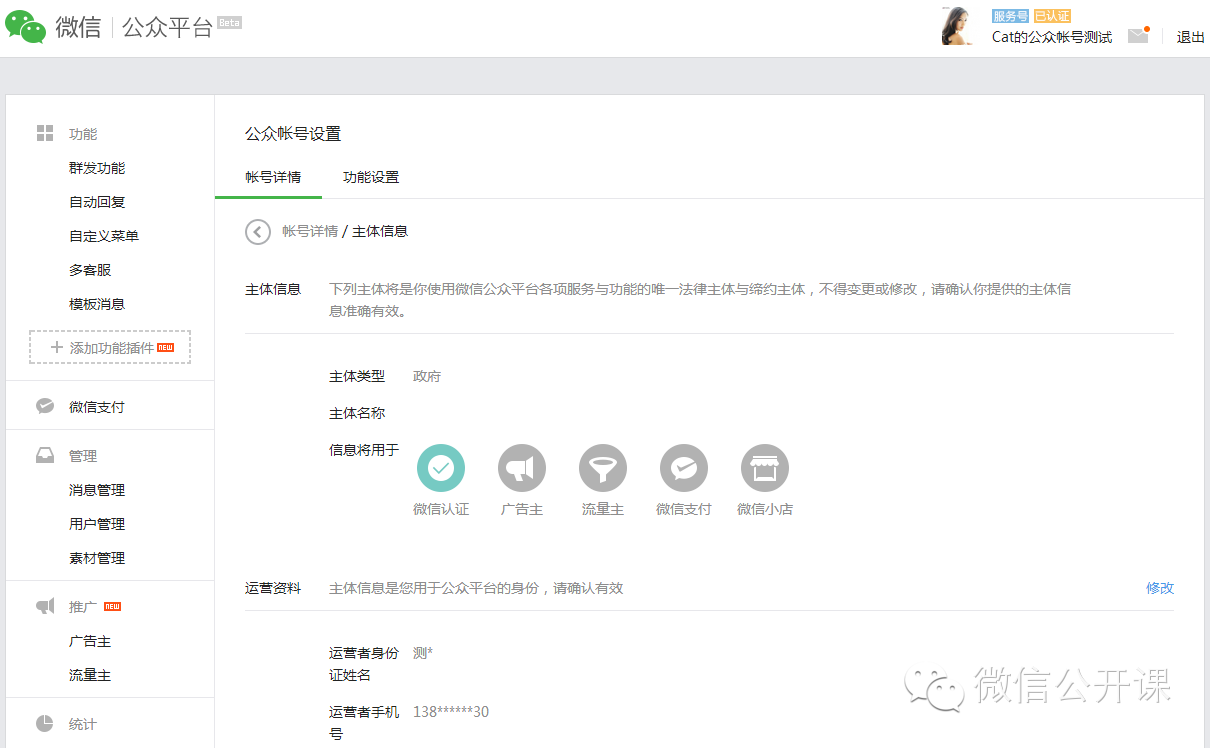1210x748 pixels.
Task: Click the 微信小店 shop circle icon
Action: (765, 468)
